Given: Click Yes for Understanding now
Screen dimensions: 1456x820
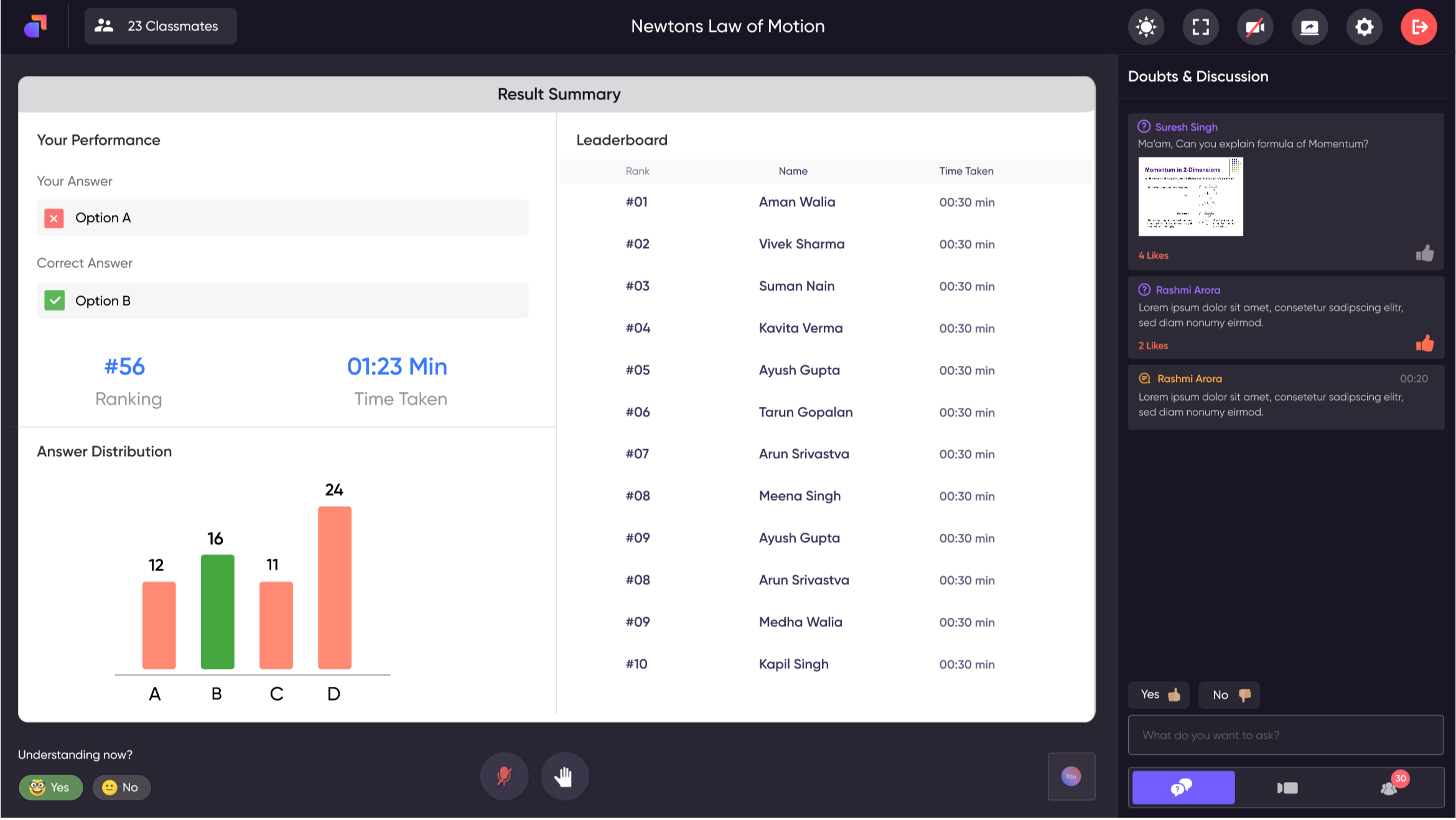Looking at the screenshot, I should 50,787.
